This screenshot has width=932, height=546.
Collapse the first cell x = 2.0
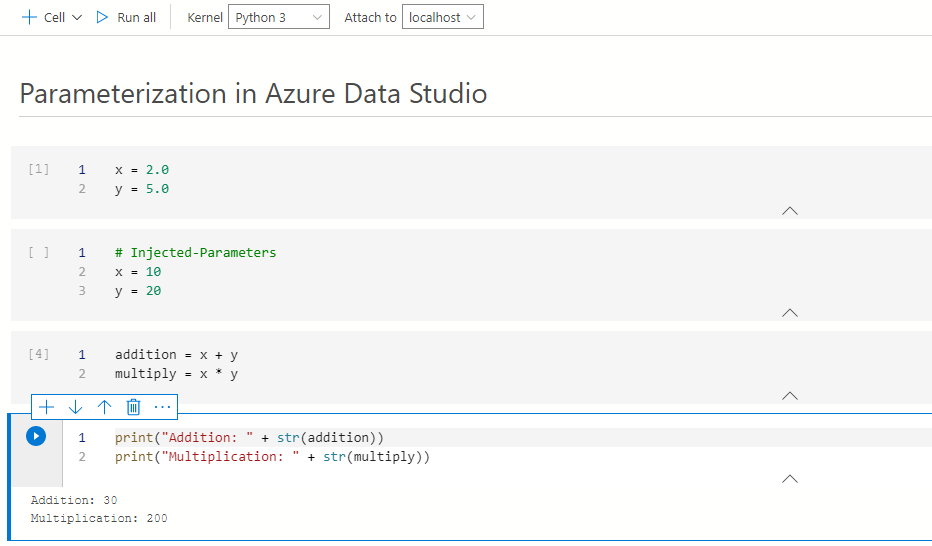789,211
